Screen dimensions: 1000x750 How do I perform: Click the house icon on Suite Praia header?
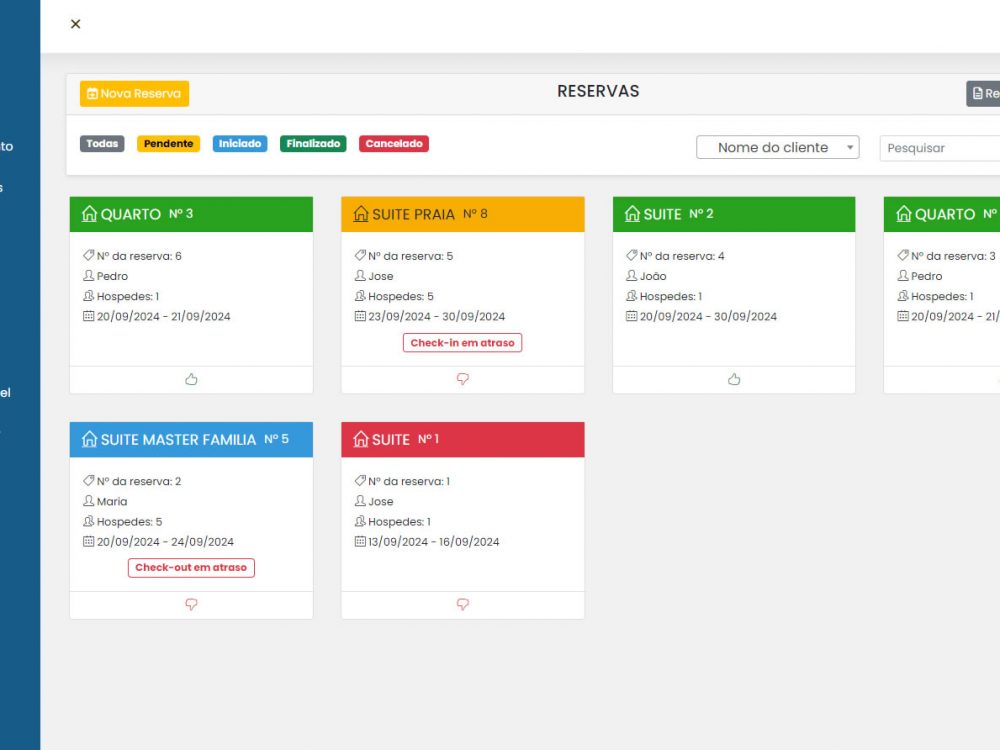(361, 214)
